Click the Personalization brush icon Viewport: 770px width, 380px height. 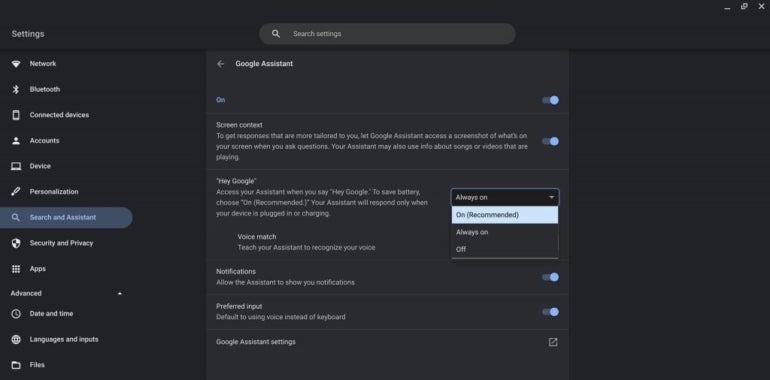[x=16, y=192]
